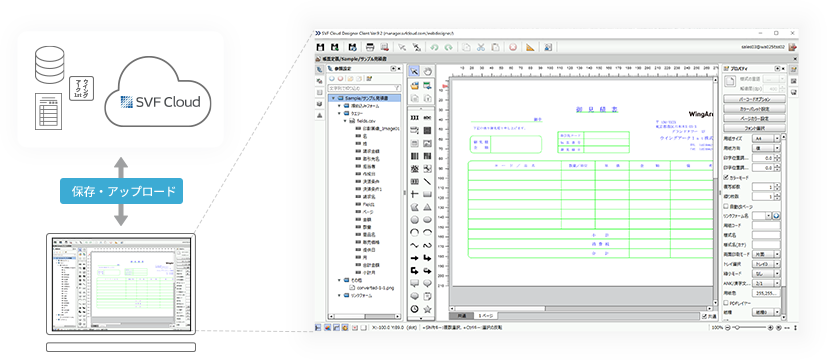Screen dimensions: 827x360
Task: Click the ページカラー設定 button
Action: pos(754,118)
